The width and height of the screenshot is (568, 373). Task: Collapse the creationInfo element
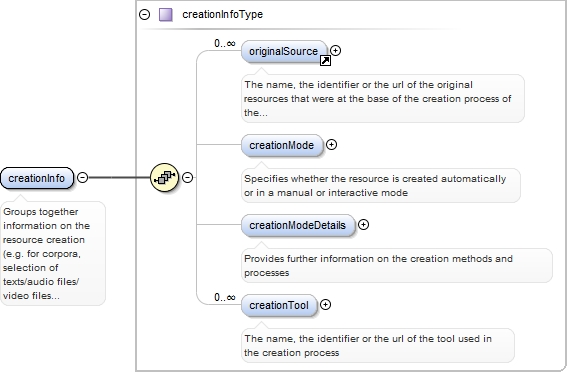pos(83,177)
